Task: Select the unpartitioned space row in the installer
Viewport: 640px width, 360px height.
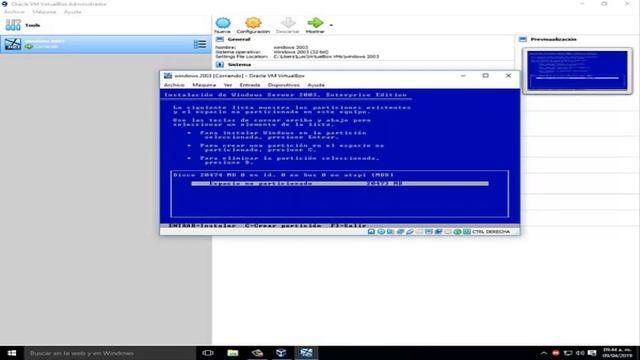Action: coord(340,184)
